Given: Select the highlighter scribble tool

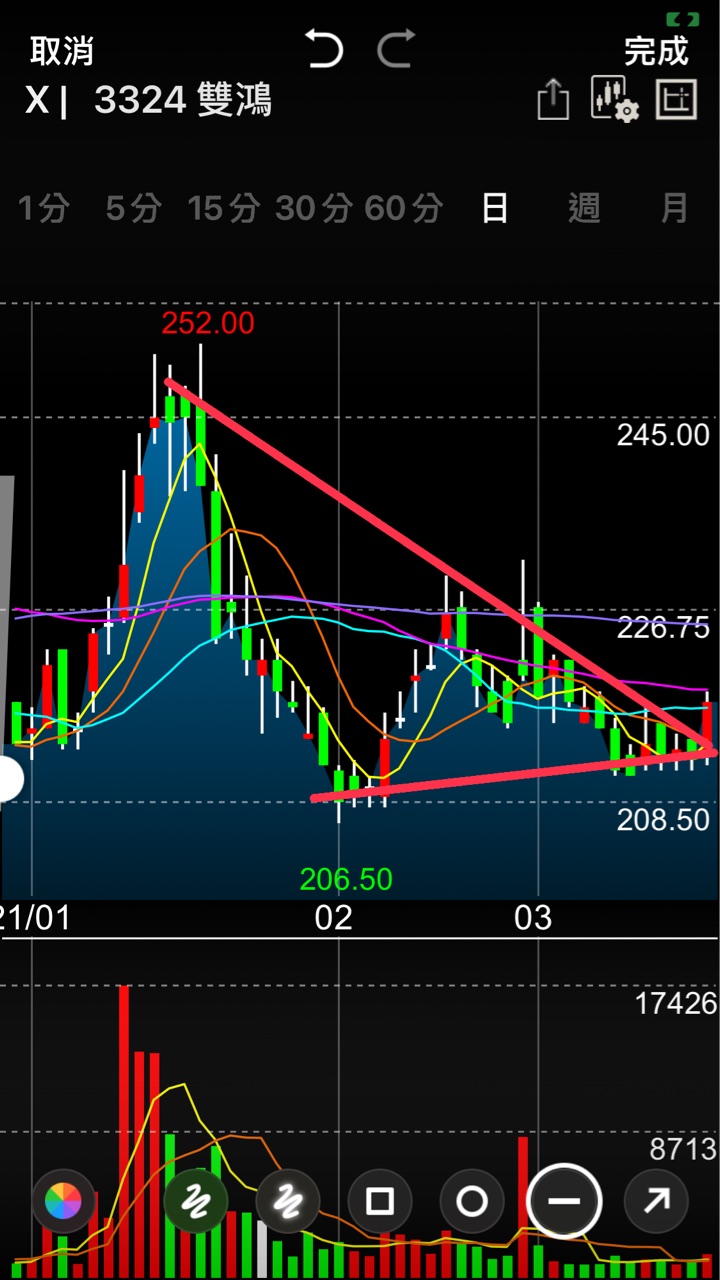Looking at the screenshot, I should coord(287,1200).
